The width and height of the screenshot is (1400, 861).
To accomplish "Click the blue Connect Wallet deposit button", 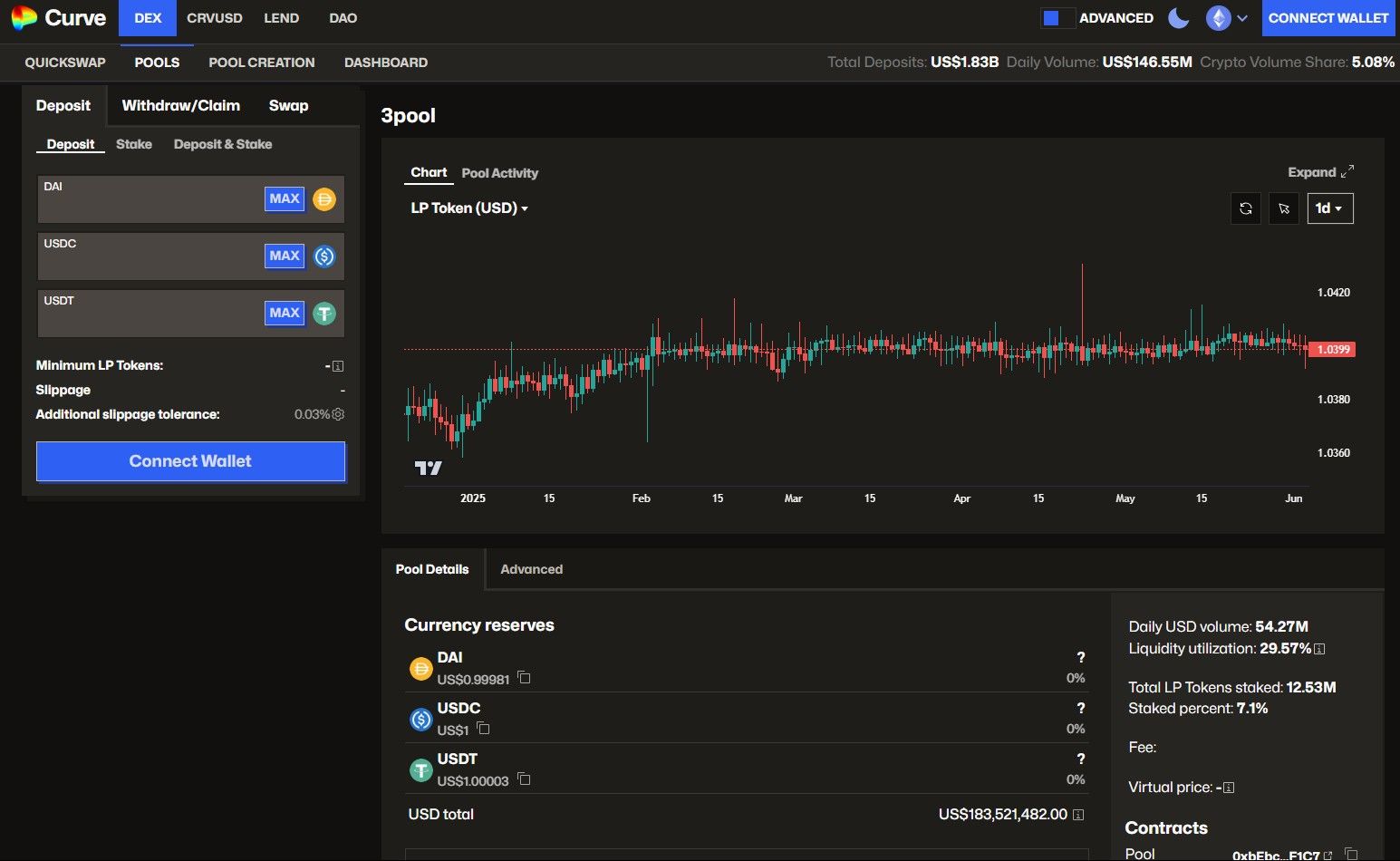I will click(x=190, y=461).
